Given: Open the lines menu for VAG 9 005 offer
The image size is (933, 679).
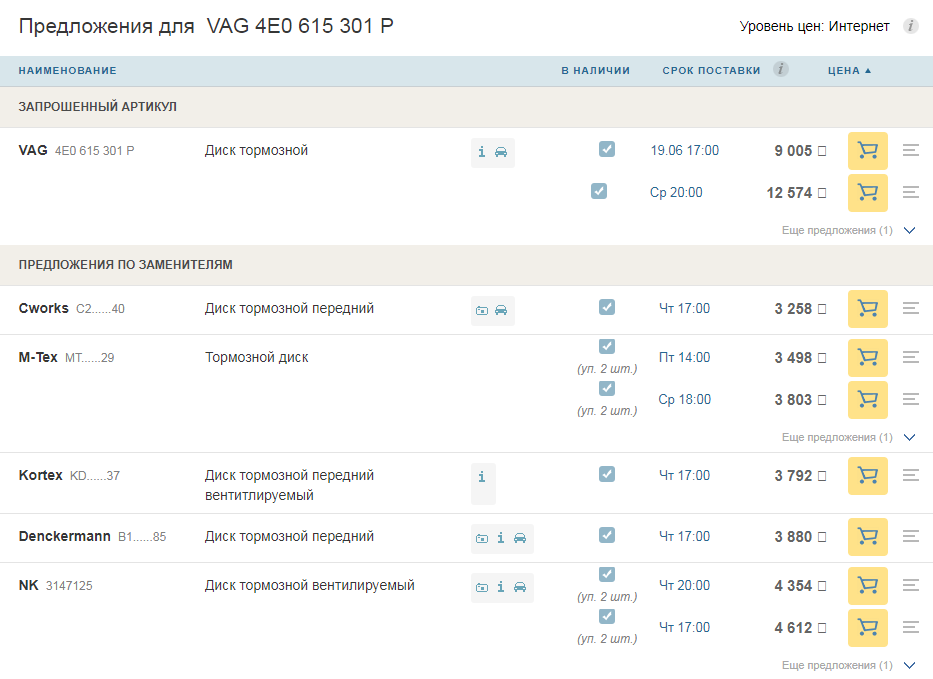Looking at the screenshot, I should pos(911,150).
